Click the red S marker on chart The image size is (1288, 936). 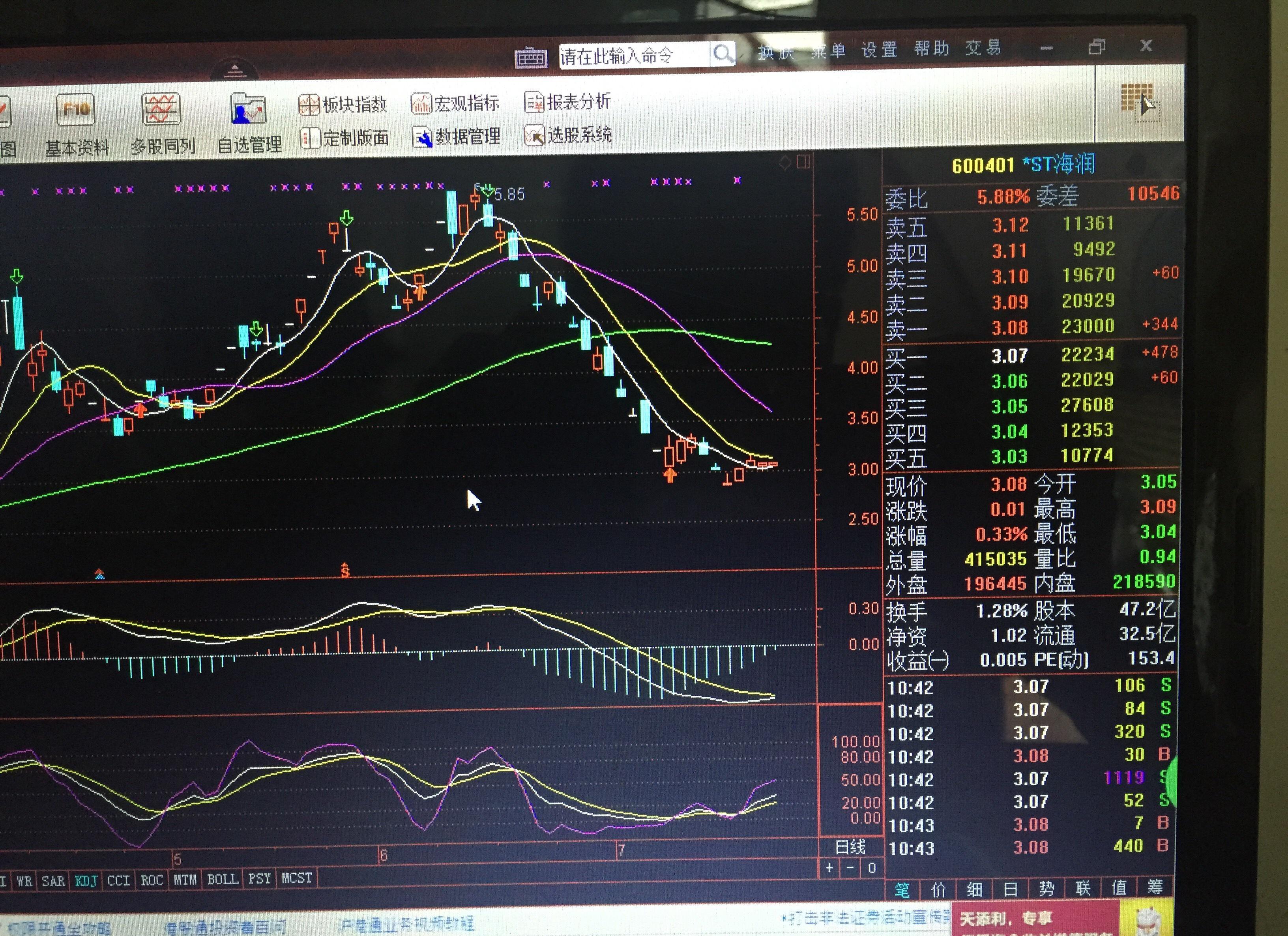[x=345, y=570]
